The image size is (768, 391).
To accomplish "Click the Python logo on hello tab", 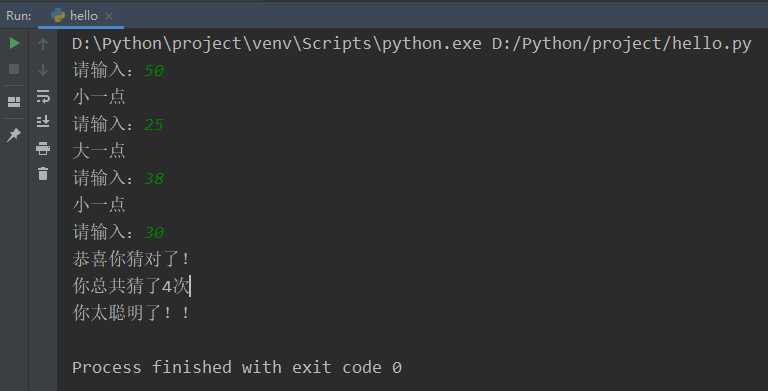I will coord(58,16).
